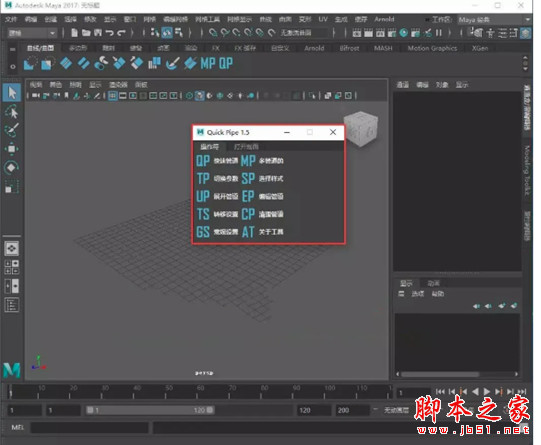This screenshot has width=541, height=445.
Task: Open the Workspace Maya Classic dropdown
Action: 494,20
